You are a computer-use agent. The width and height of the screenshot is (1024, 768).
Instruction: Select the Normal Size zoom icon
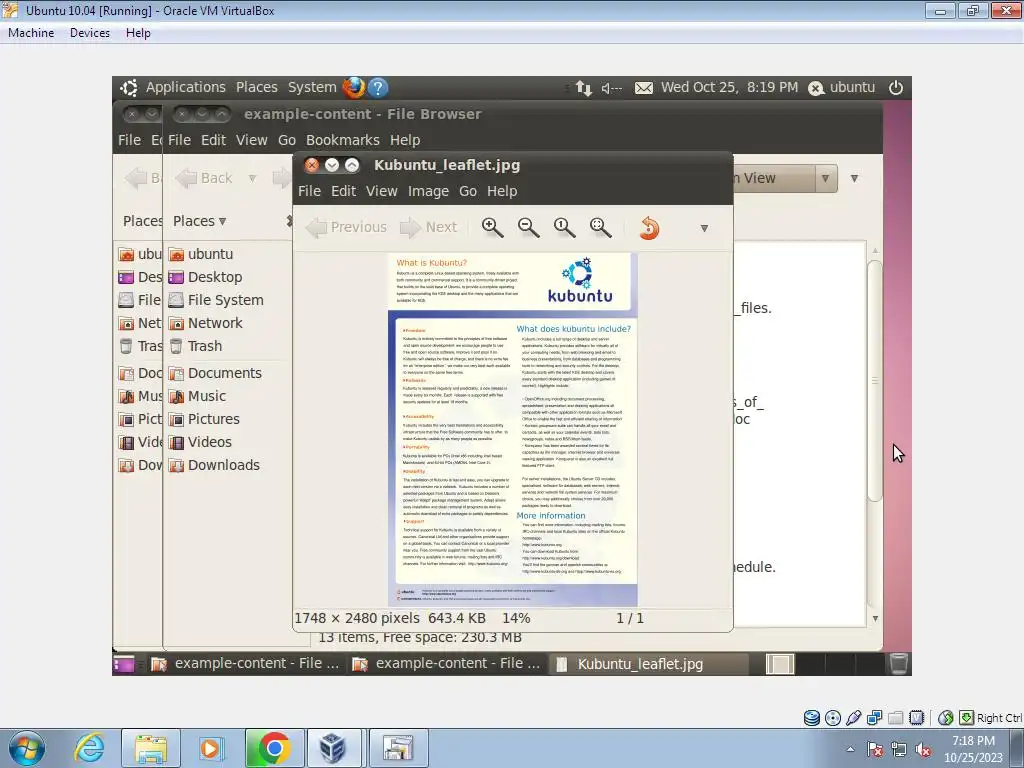coord(564,227)
